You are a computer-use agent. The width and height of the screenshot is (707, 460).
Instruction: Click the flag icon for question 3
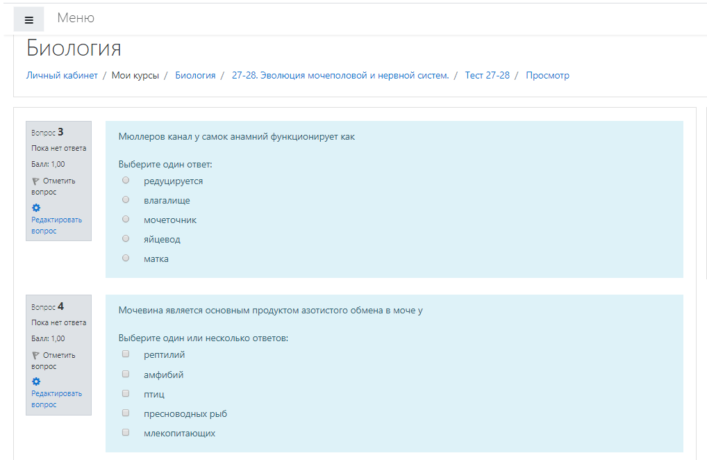tap(36, 181)
